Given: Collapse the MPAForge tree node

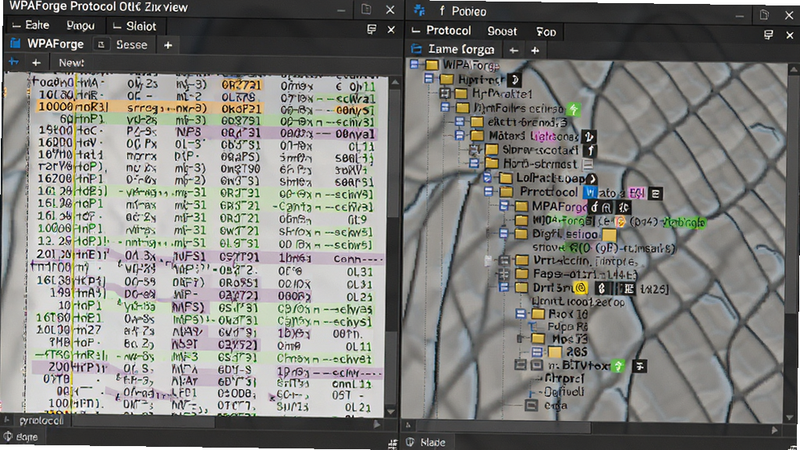Looking at the screenshot, I should [504, 206].
